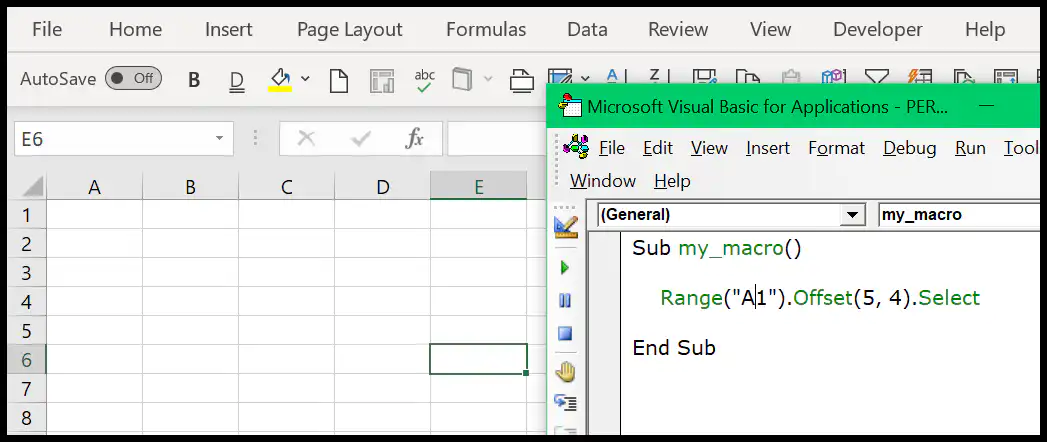Click the spelling check abc icon
Screen dimensions: 1047x442
[425, 80]
